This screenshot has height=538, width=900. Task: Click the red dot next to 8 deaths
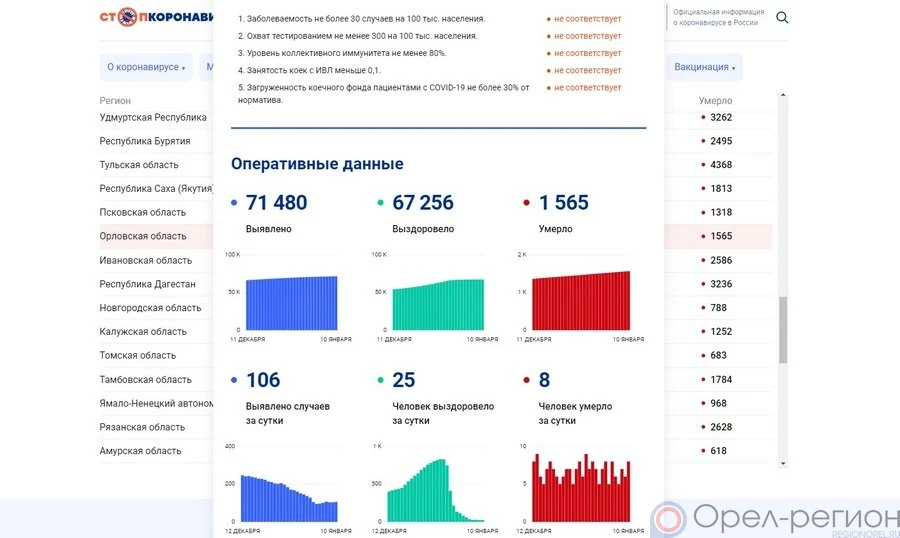click(x=526, y=381)
